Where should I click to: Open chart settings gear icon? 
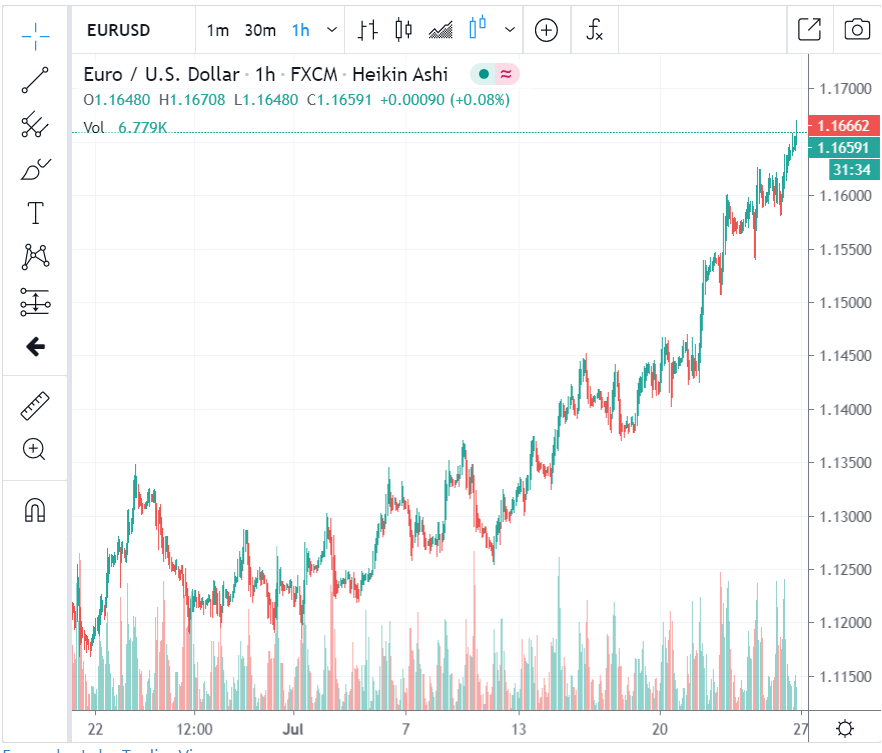845,729
